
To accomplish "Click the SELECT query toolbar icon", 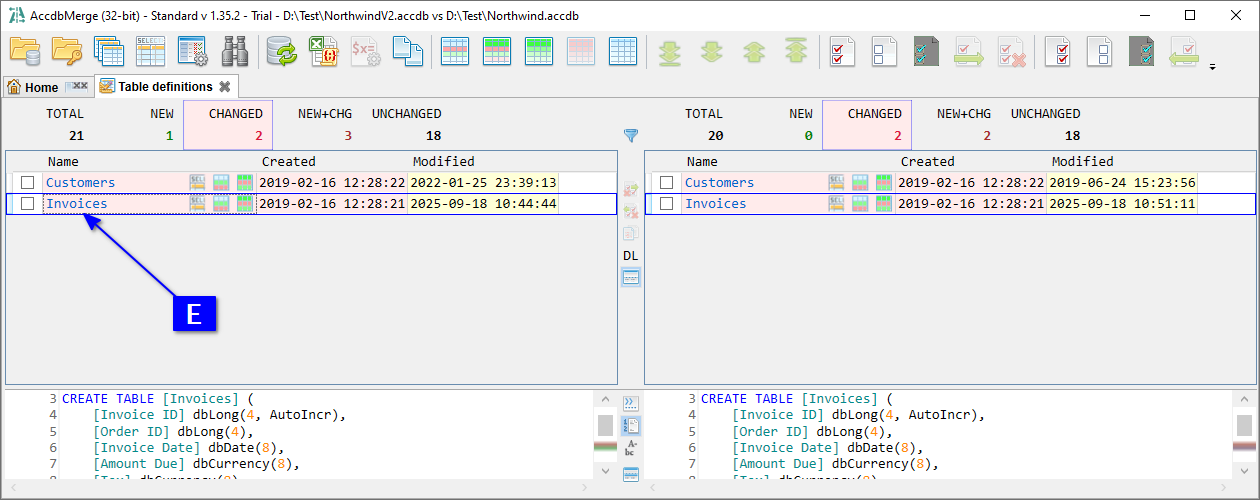I will [150, 50].
